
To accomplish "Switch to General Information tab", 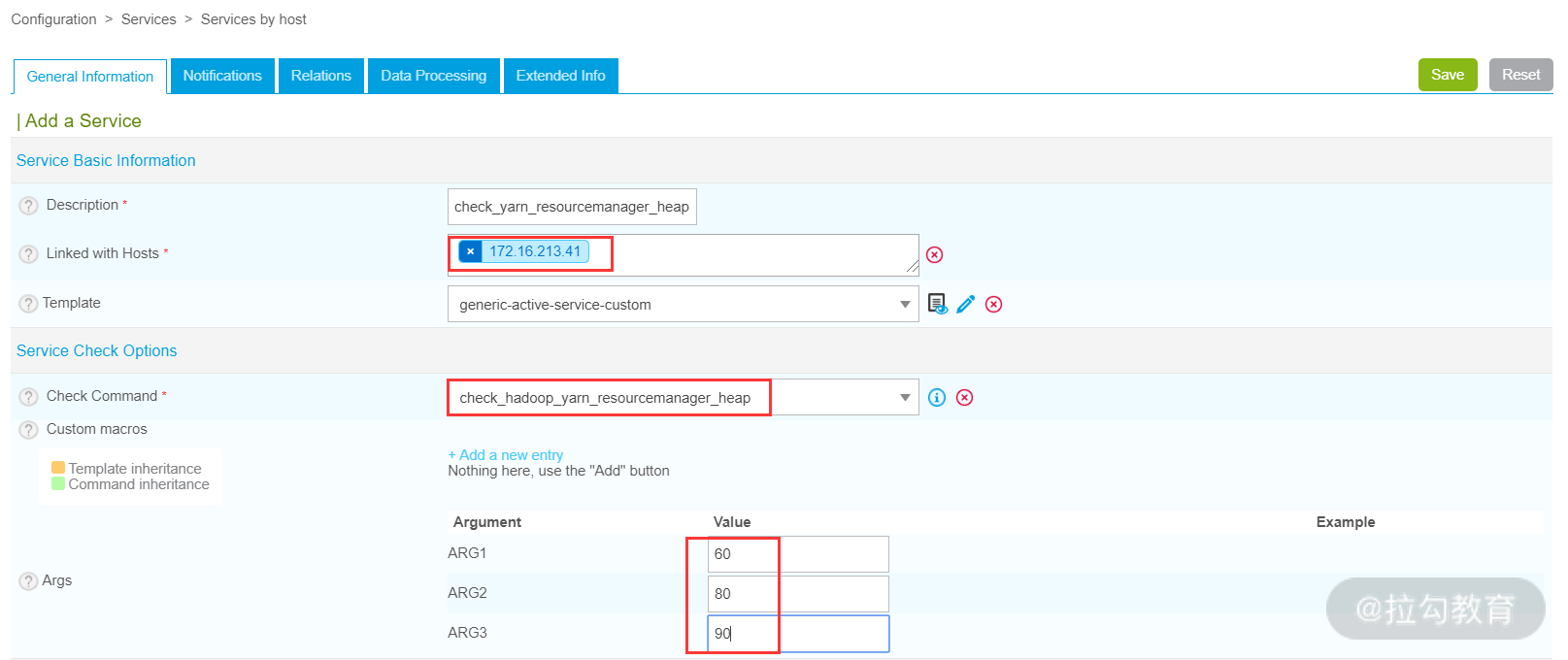I will [90, 77].
